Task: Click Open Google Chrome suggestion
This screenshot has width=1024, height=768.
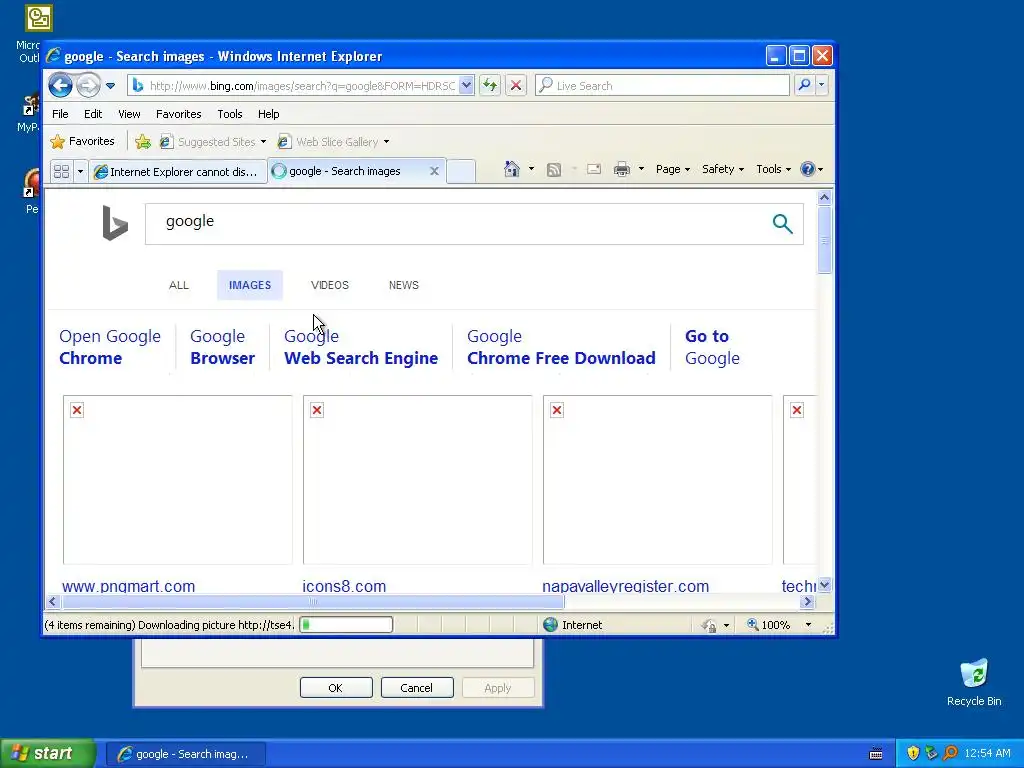Action: (x=110, y=347)
